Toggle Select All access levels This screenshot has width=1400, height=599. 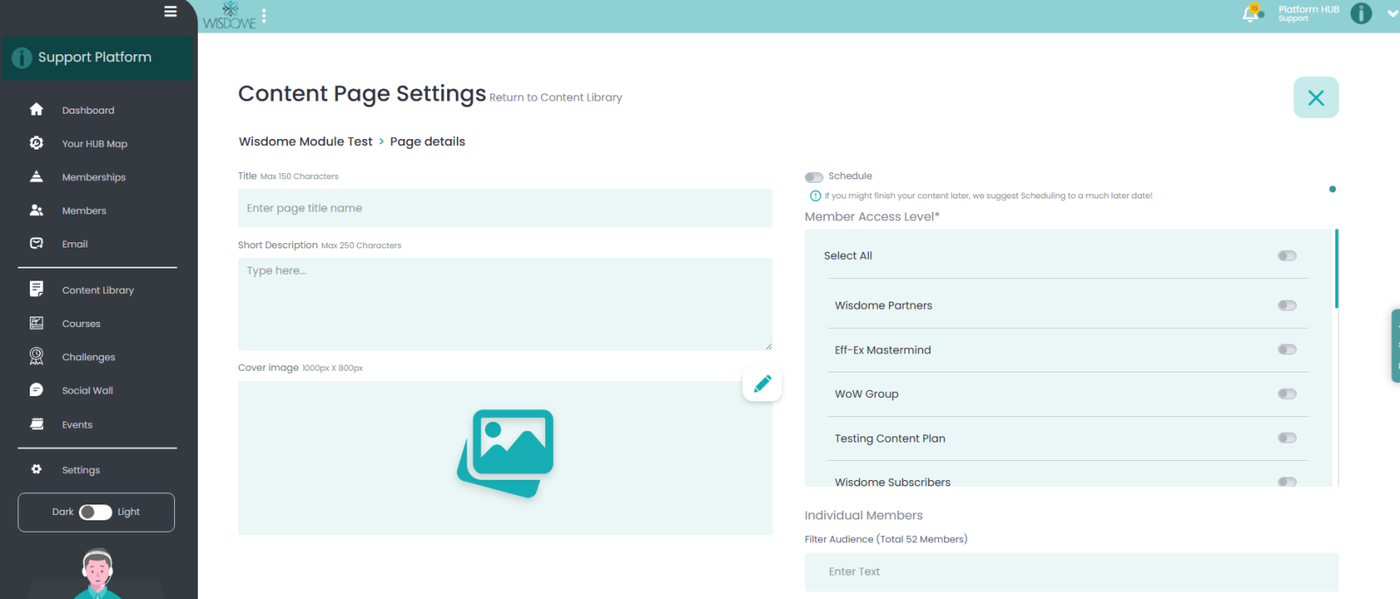(1287, 256)
